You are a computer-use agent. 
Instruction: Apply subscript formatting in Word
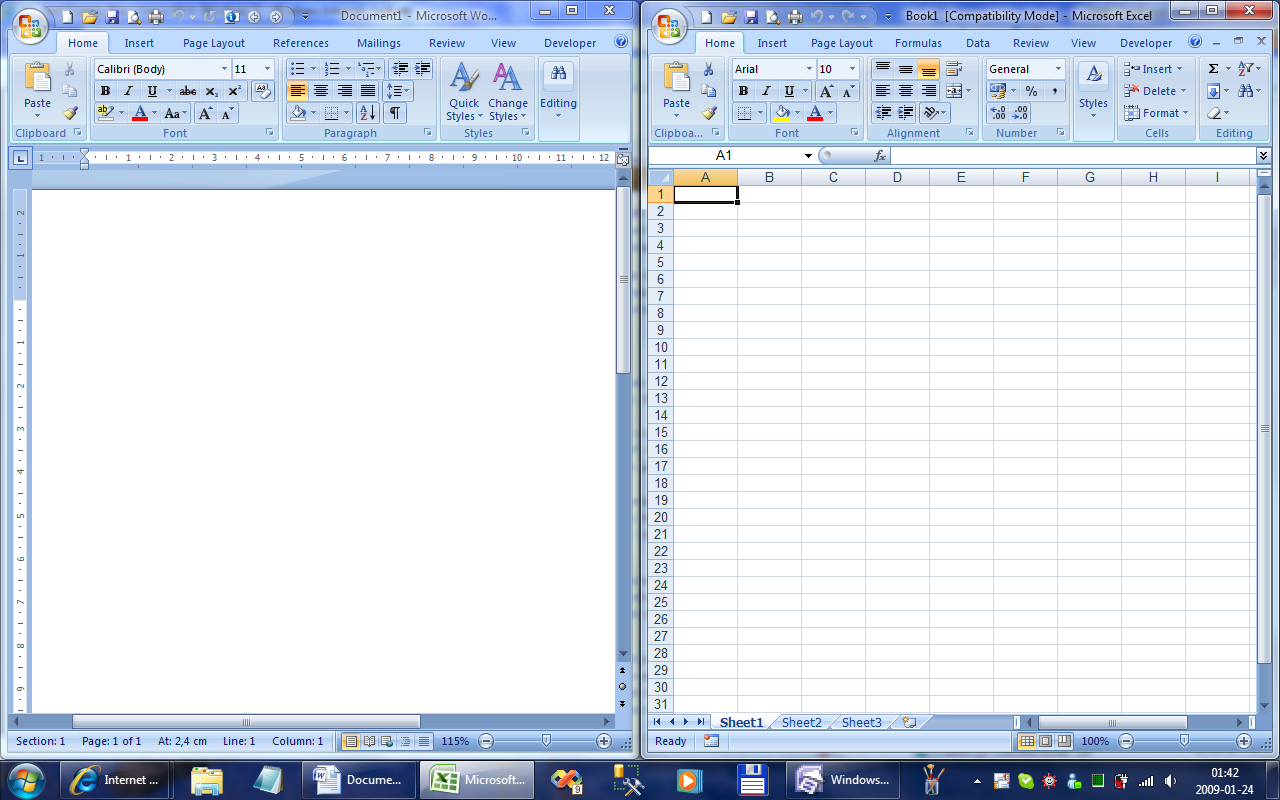(211, 91)
